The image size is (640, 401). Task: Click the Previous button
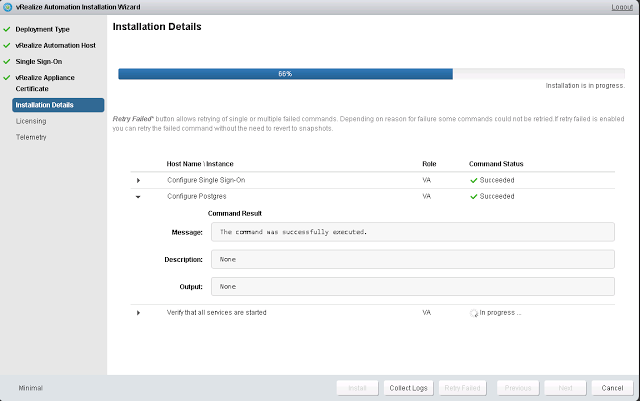tap(518, 388)
